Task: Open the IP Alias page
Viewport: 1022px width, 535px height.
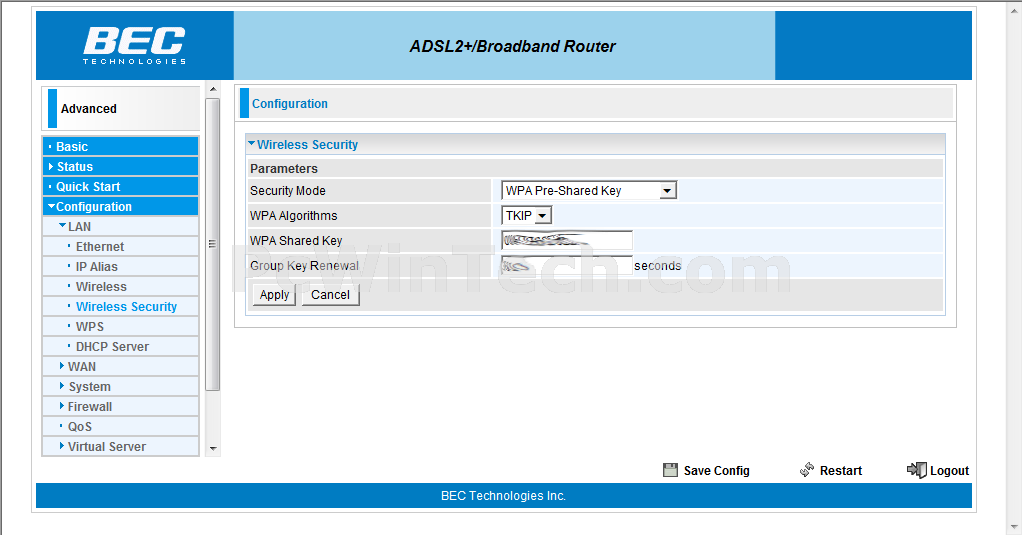Action: pos(96,267)
